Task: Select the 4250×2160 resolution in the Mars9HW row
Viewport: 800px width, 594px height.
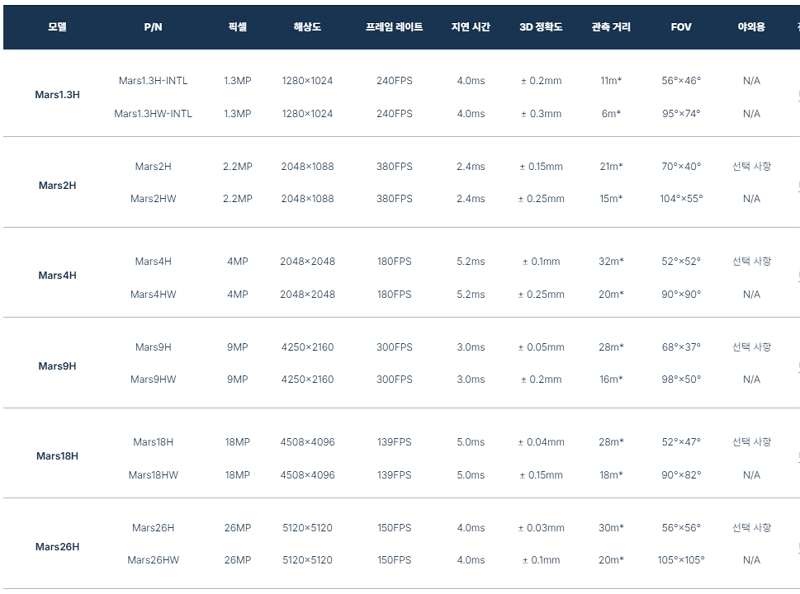Action: click(x=307, y=379)
